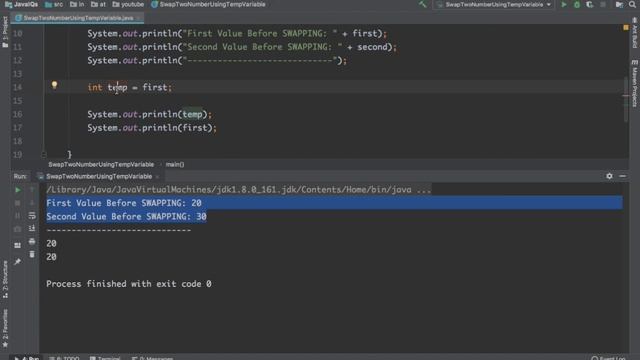Rerun program via green arrow in Run panel
The height and width of the screenshot is (360, 640).
point(18,190)
